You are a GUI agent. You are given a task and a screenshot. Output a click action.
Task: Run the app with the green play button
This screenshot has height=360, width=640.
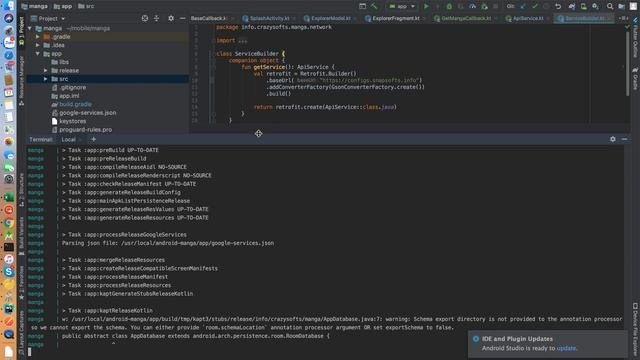(x=426, y=6)
